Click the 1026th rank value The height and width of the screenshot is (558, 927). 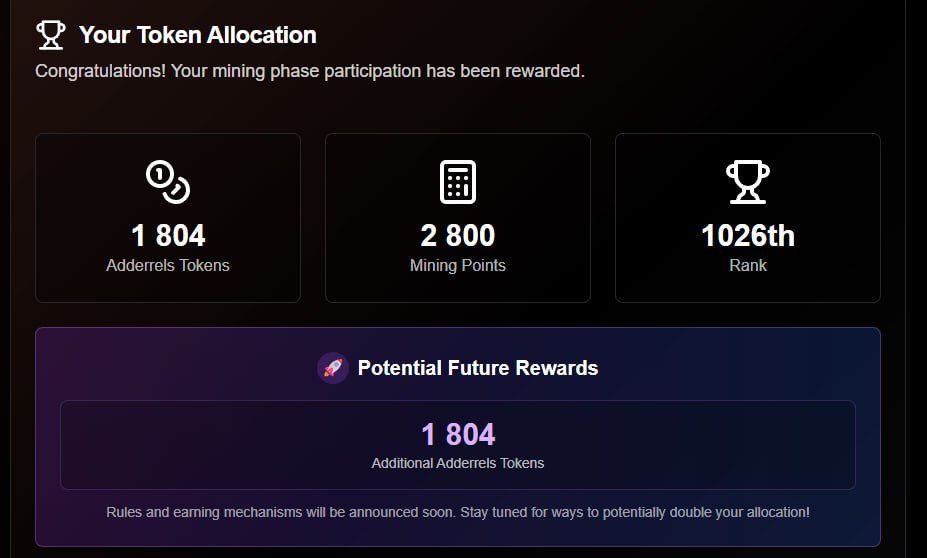tap(748, 235)
